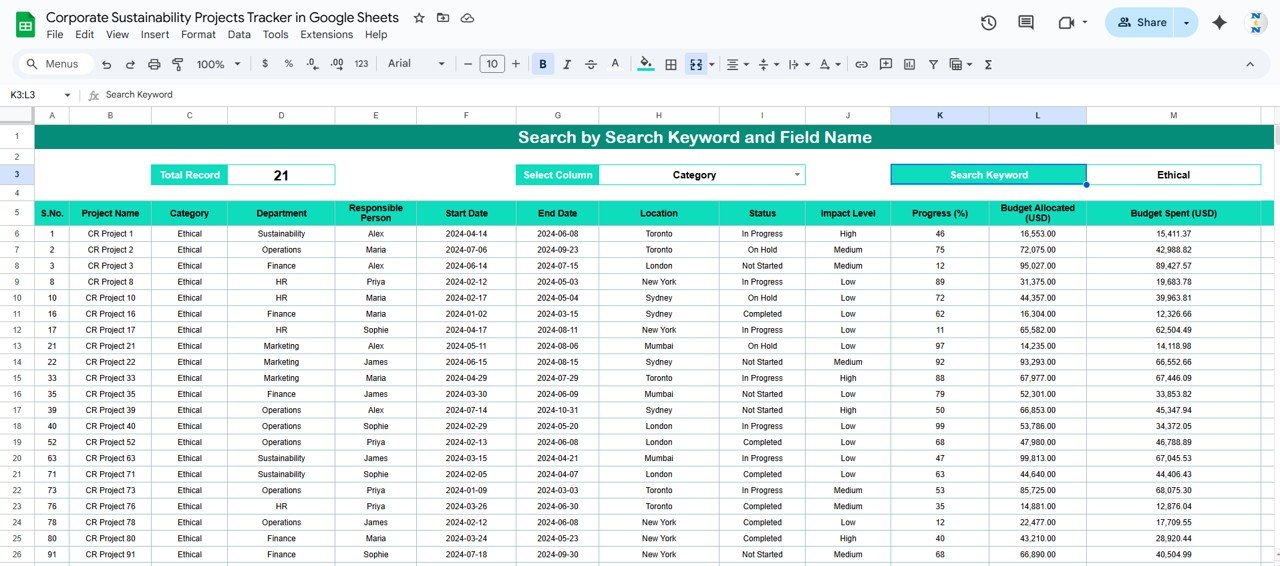
Task: Open the Extensions menu
Action: [326, 34]
